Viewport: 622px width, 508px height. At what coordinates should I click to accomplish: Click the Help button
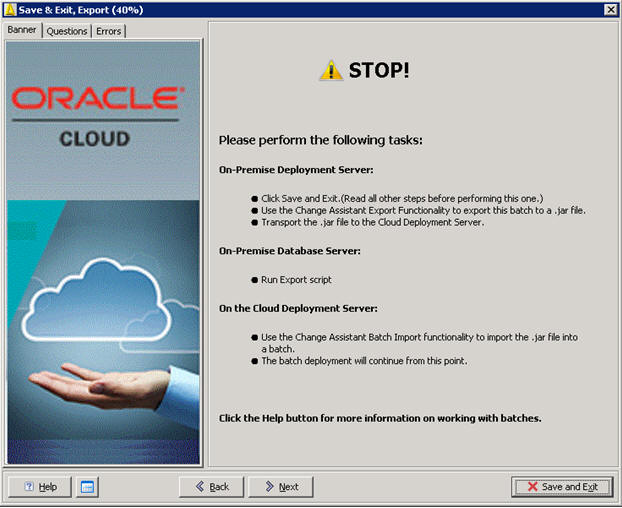pos(40,487)
